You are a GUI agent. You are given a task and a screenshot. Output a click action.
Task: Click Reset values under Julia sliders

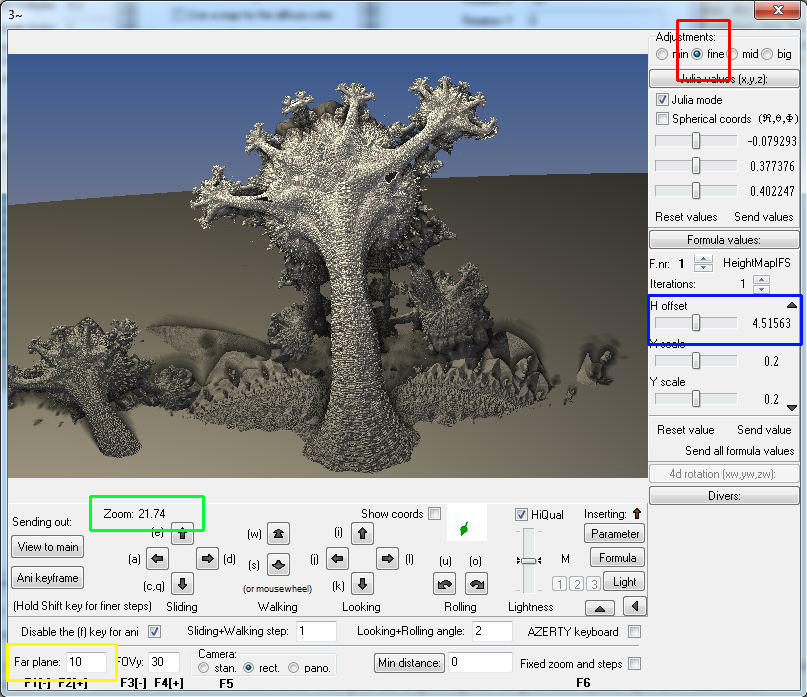point(686,217)
